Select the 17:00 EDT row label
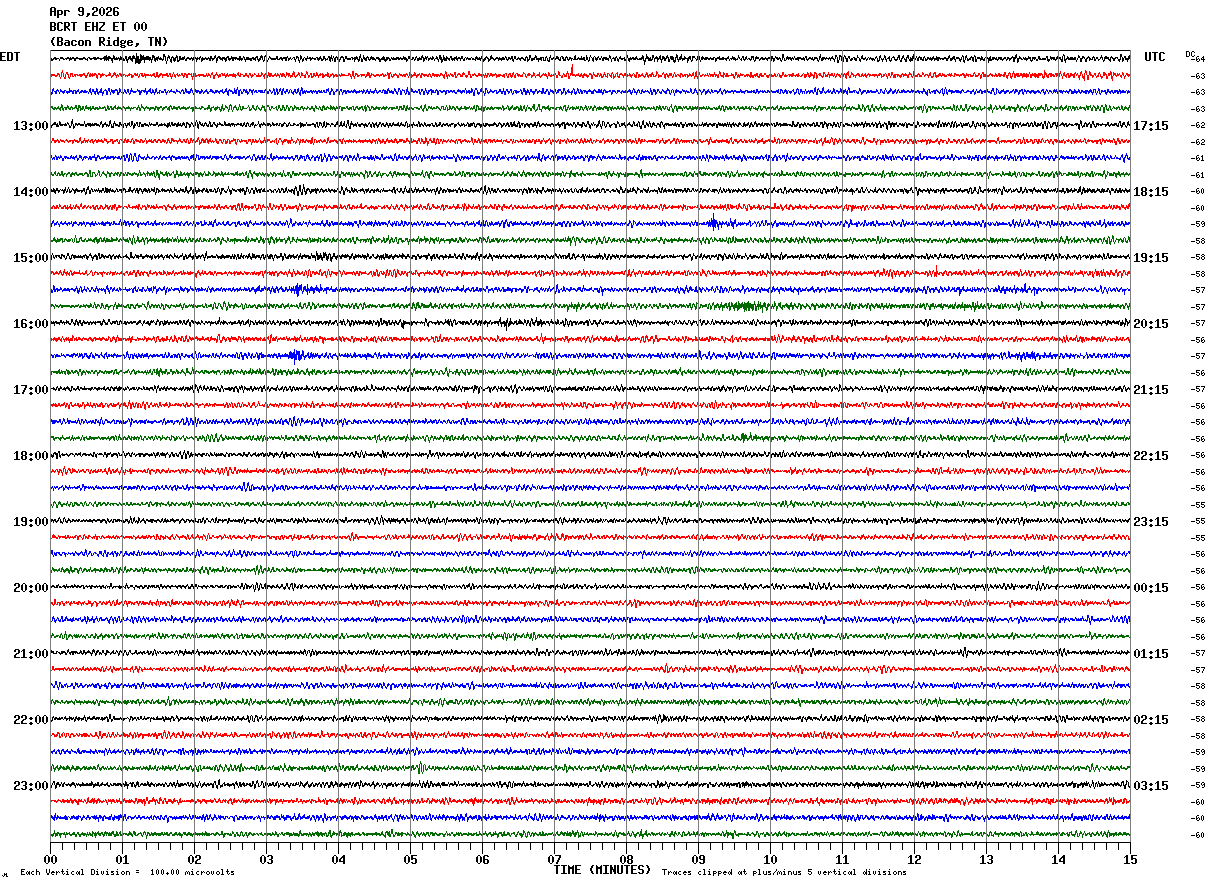 click(30, 390)
